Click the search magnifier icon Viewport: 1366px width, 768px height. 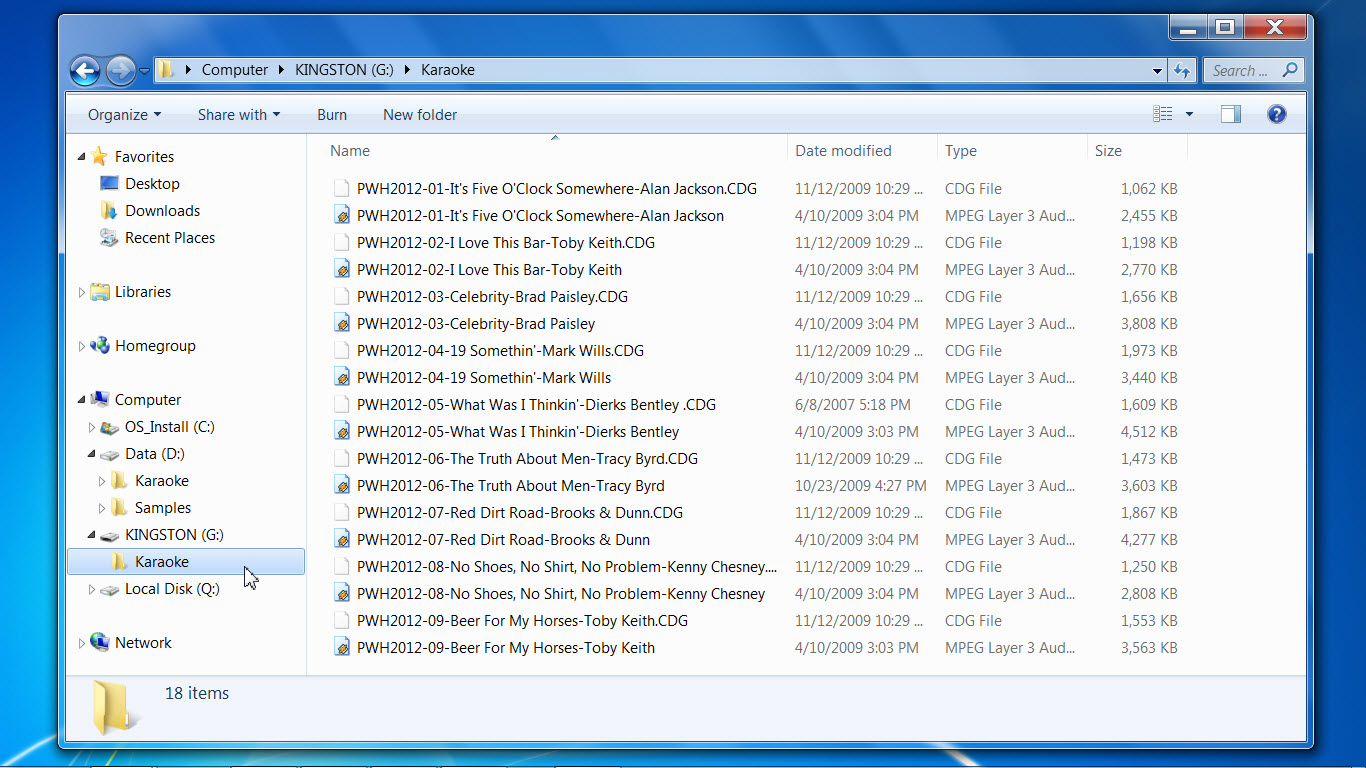pyautogui.click(x=1289, y=70)
